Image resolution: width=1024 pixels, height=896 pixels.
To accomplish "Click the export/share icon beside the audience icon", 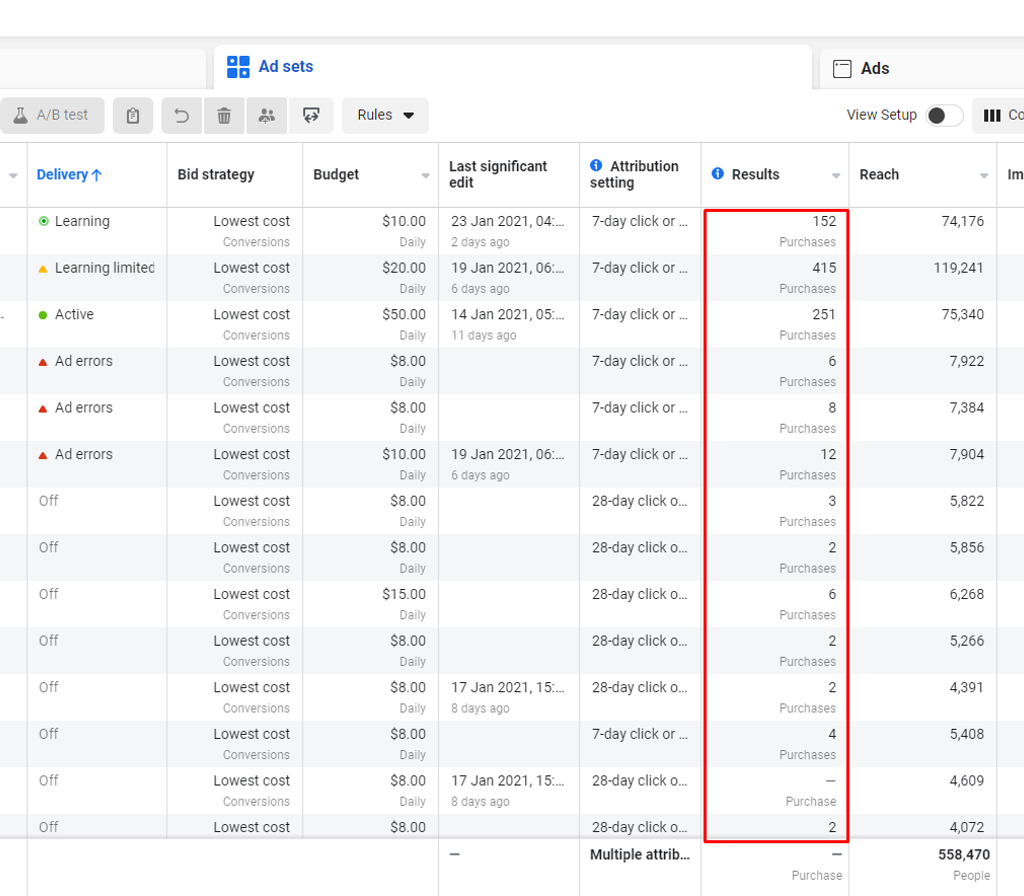I will tap(311, 116).
